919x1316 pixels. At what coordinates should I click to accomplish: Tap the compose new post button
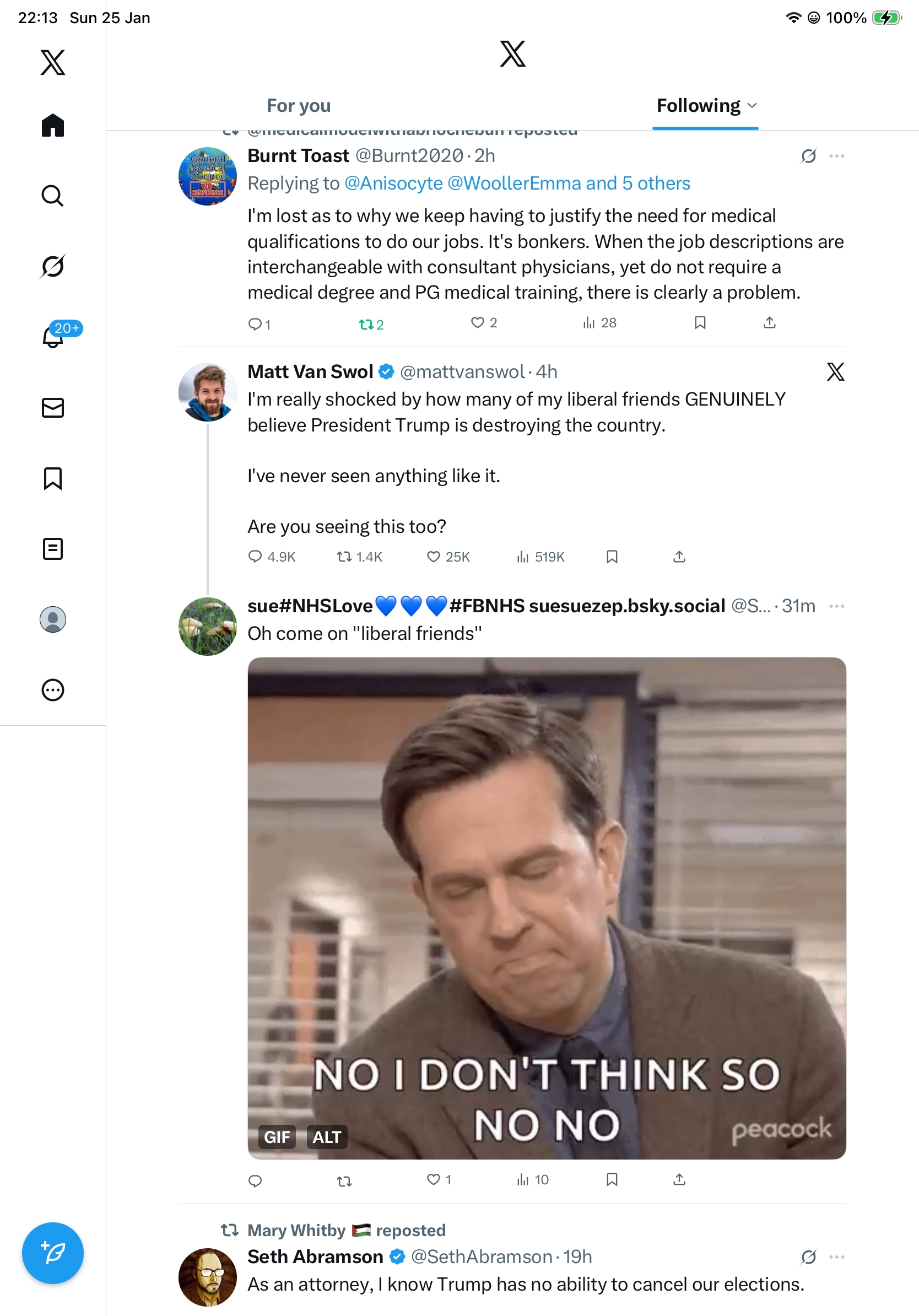(x=53, y=1253)
